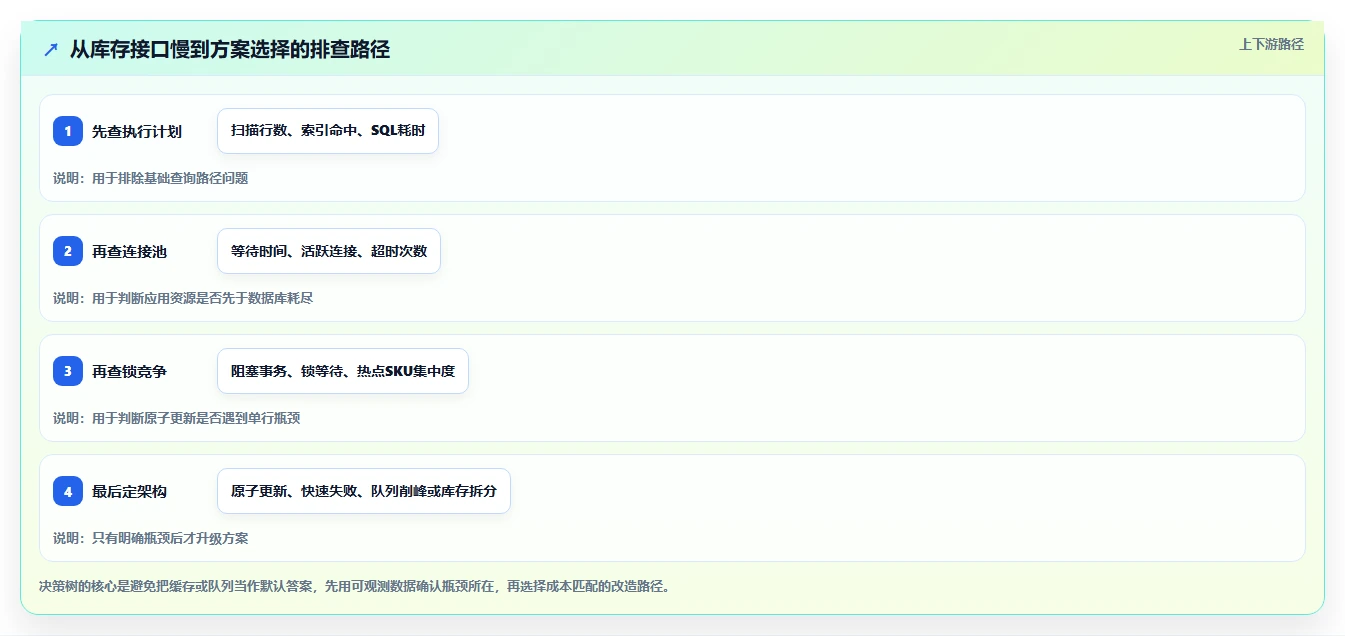
Task: Click the arrow icon beside the card title
Action: point(51,49)
